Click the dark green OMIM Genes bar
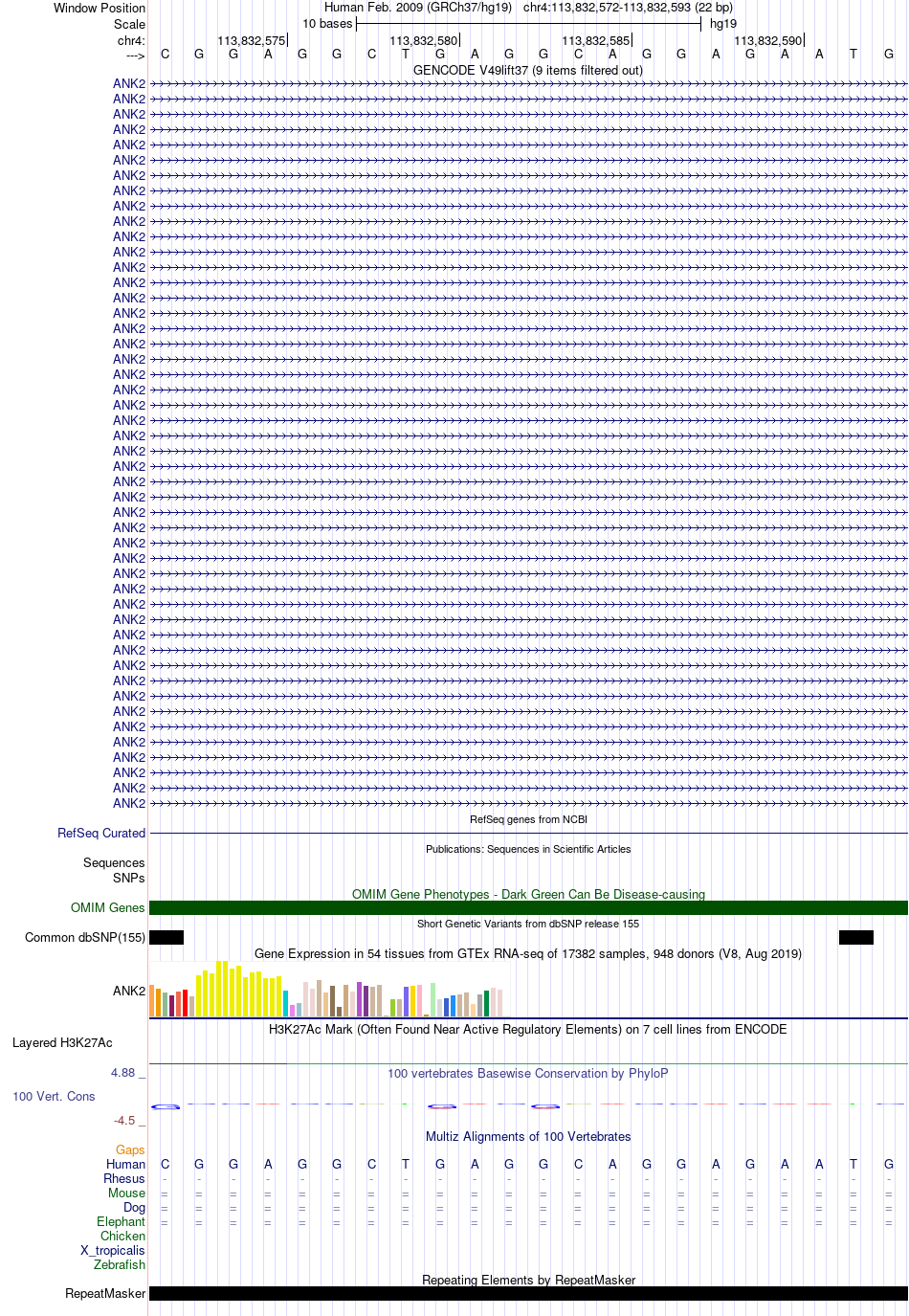Screen dimensions: 909x1316 pyautogui.click(x=528, y=907)
